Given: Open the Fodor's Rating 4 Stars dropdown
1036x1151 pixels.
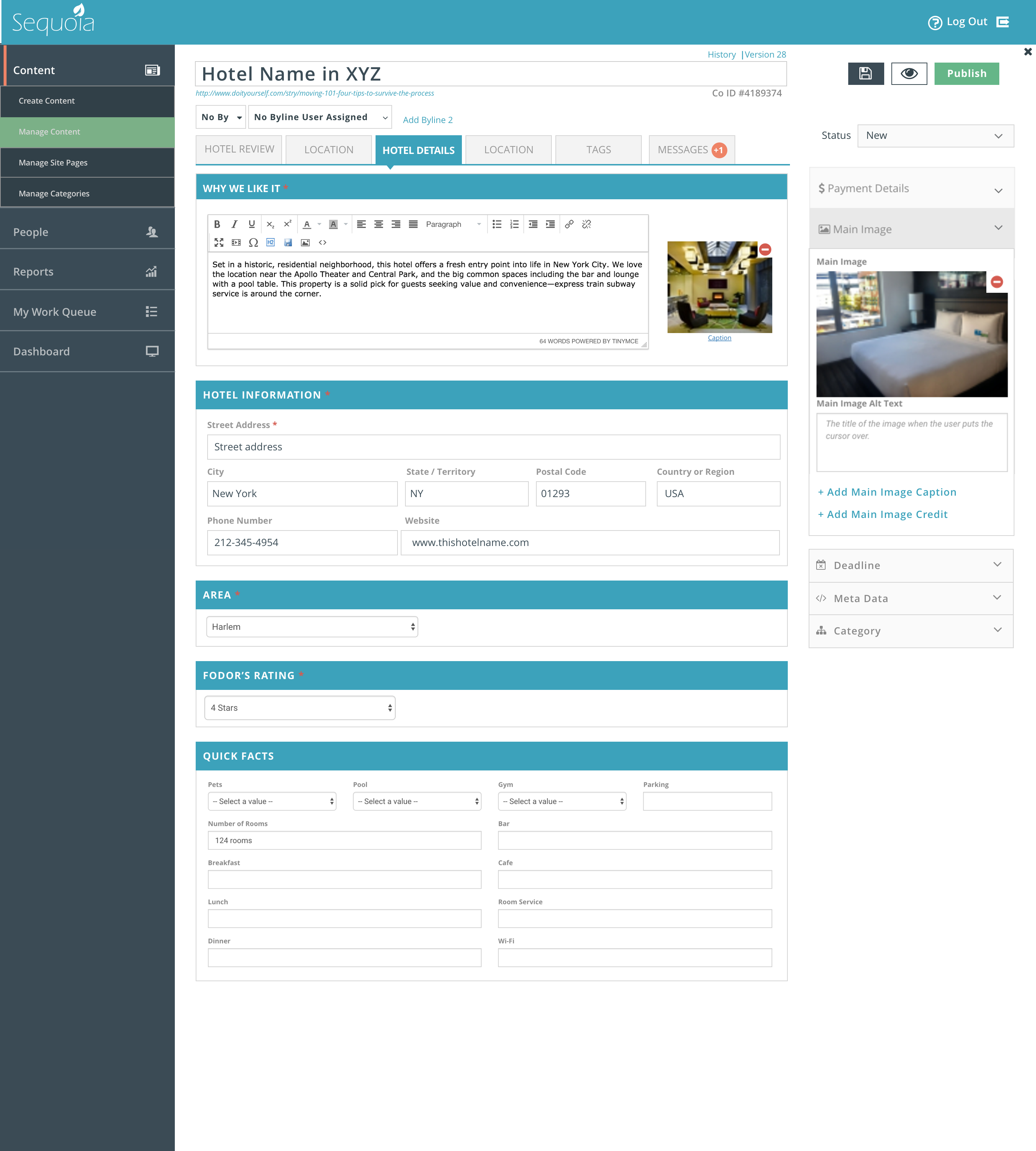Looking at the screenshot, I should [x=300, y=708].
